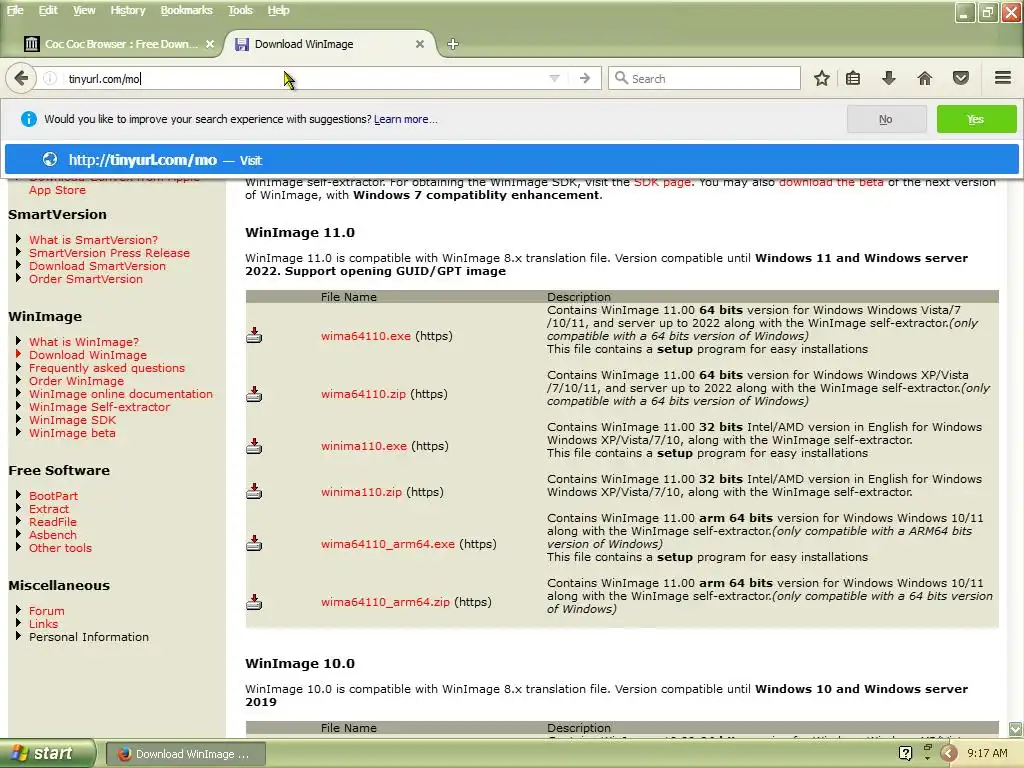Open Asbench free software link
The image size is (1024, 768).
pyautogui.click(x=52, y=535)
